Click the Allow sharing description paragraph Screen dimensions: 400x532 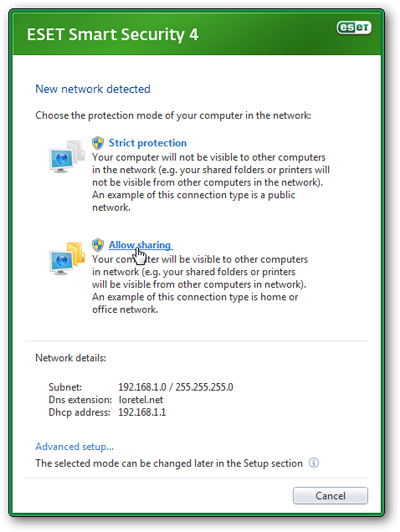coord(200,284)
